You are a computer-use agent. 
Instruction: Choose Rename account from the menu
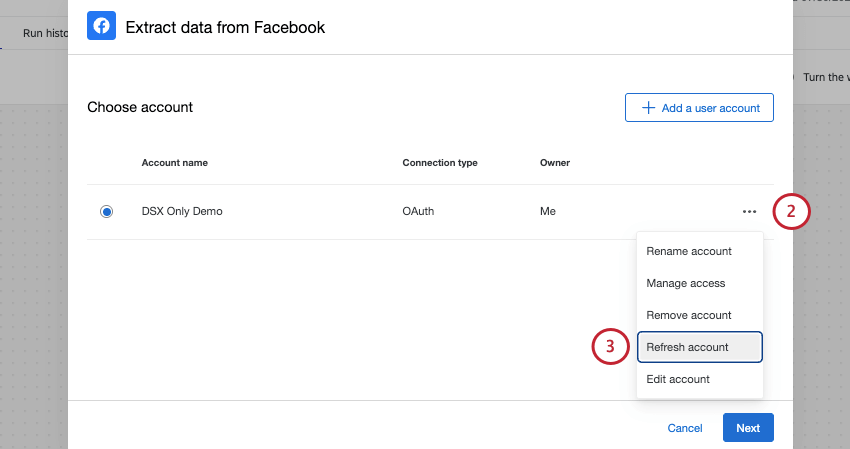[x=689, y=251]
